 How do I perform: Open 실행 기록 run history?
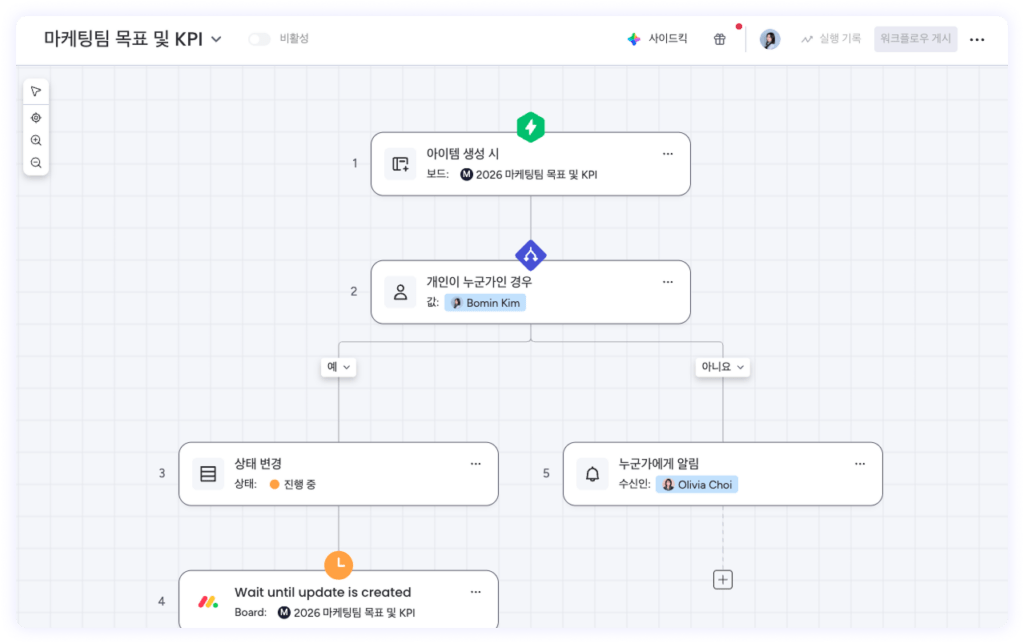pos(830,39)
